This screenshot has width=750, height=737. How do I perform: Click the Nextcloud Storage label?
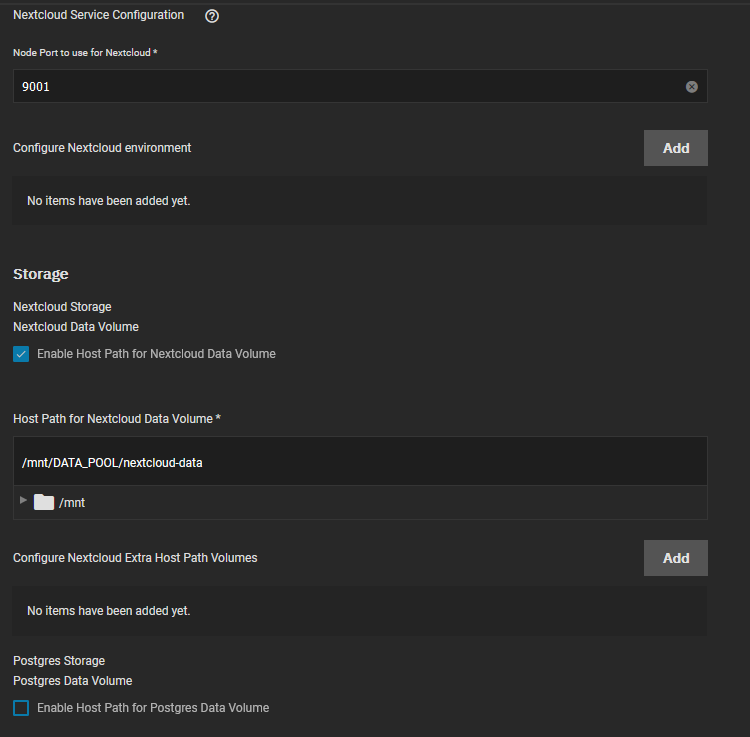click(x=62, y=307)
